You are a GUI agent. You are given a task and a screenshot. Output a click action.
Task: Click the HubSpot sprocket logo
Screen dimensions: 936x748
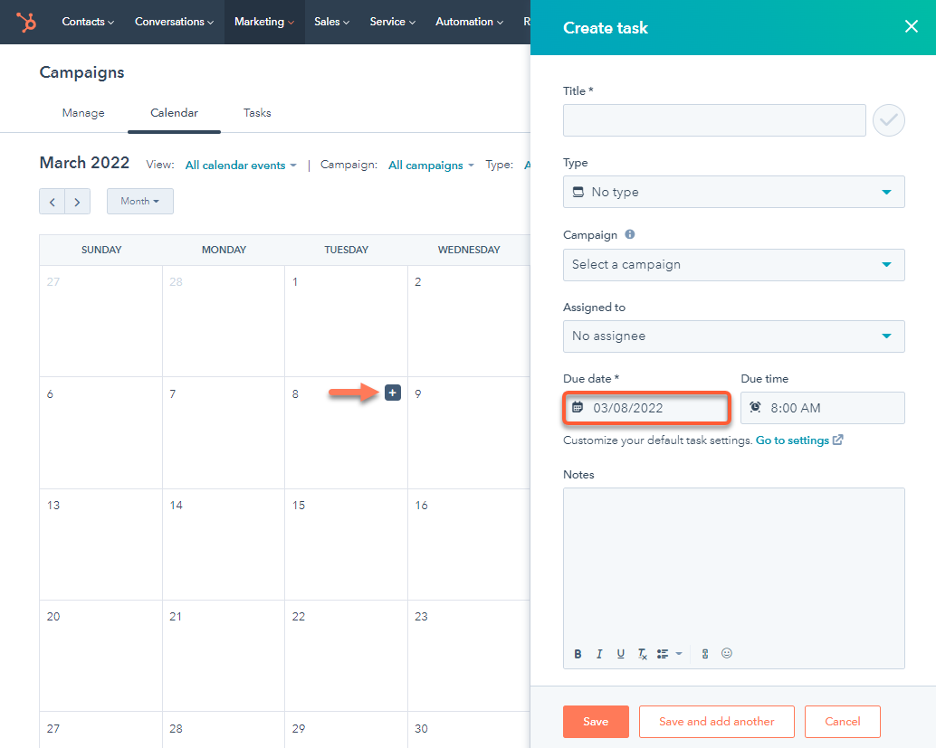[x=26, y=21]
